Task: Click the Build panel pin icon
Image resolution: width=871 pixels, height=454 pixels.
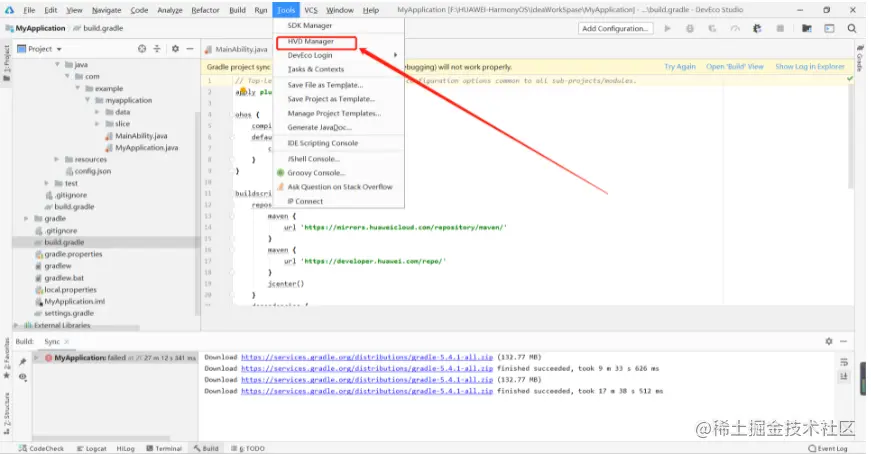Action: click(22, 362)
